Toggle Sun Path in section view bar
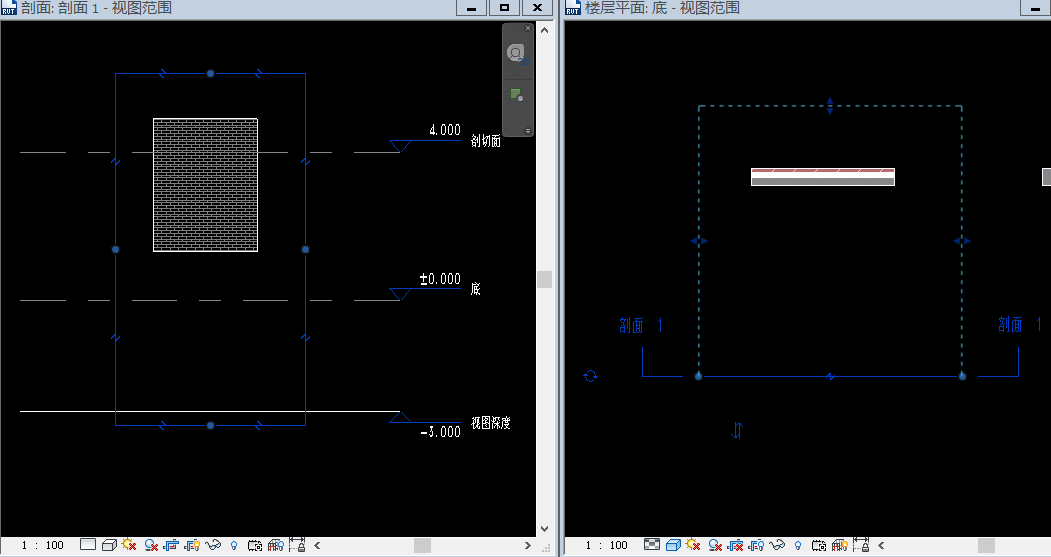1051x557 pixels. [129, 544]
